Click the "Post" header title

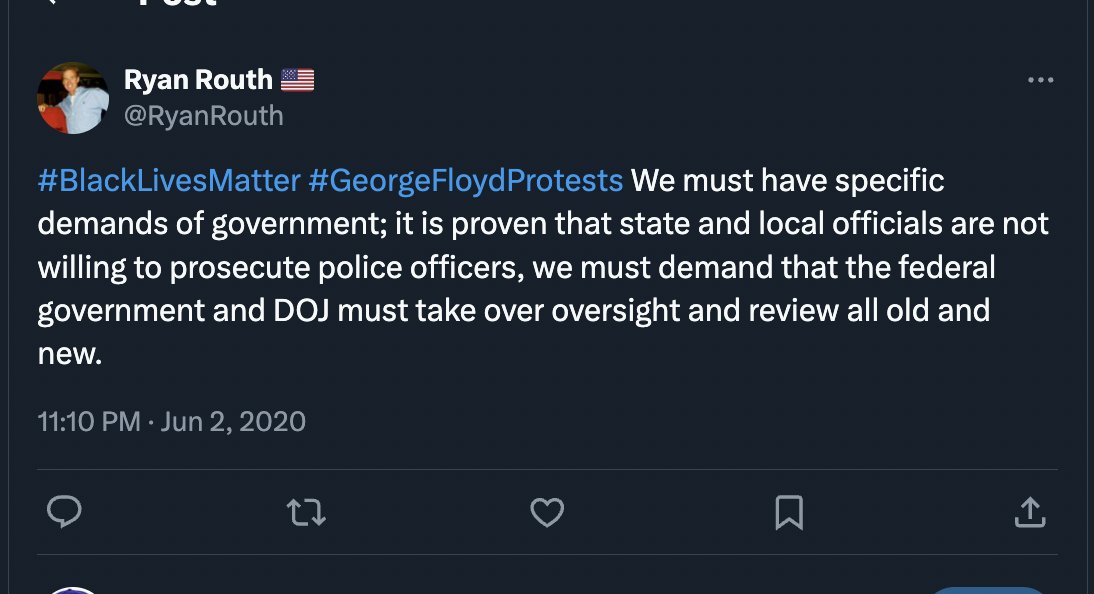coord(178,3)
